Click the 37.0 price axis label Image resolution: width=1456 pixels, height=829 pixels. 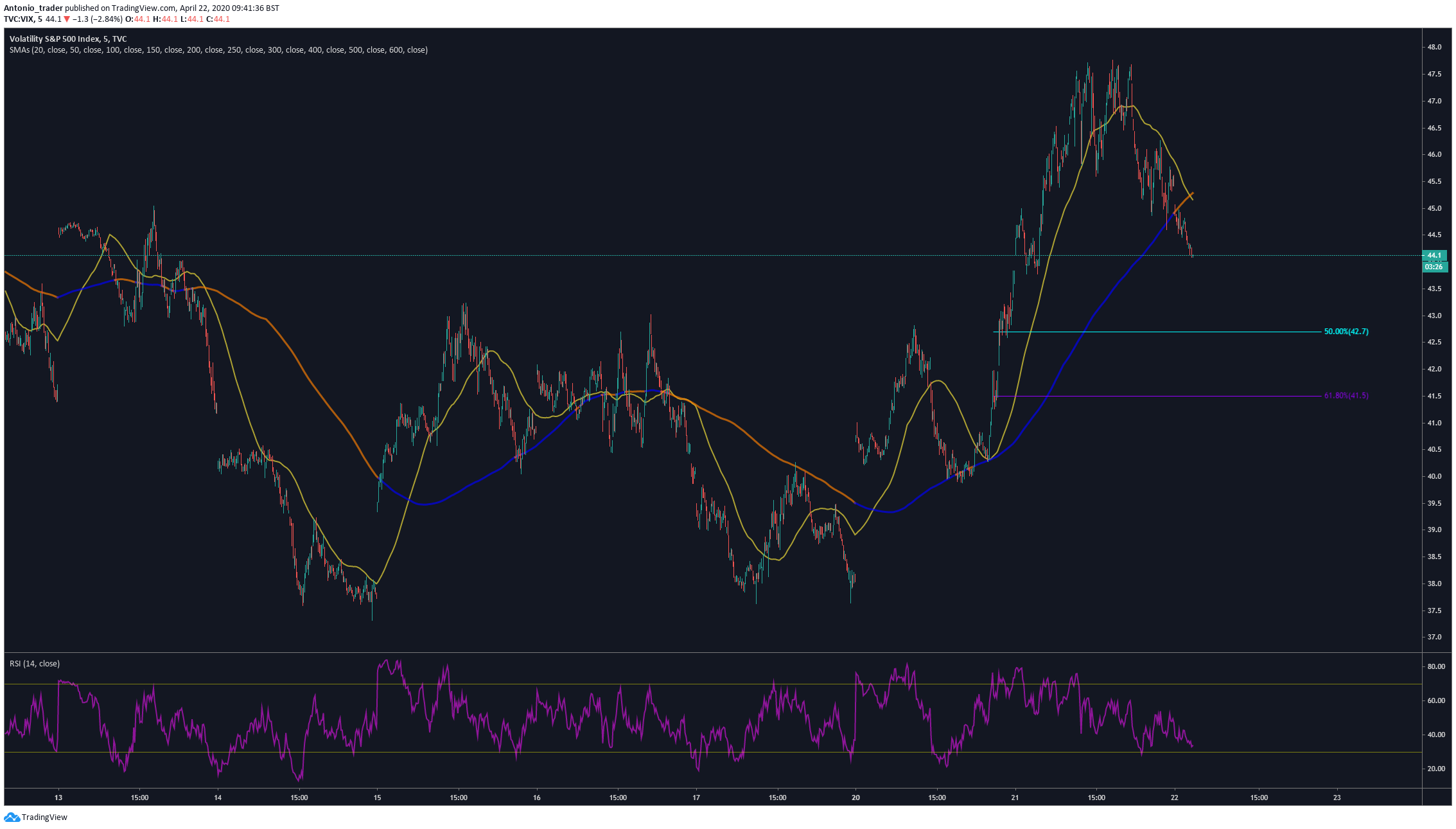(1434, 637)
